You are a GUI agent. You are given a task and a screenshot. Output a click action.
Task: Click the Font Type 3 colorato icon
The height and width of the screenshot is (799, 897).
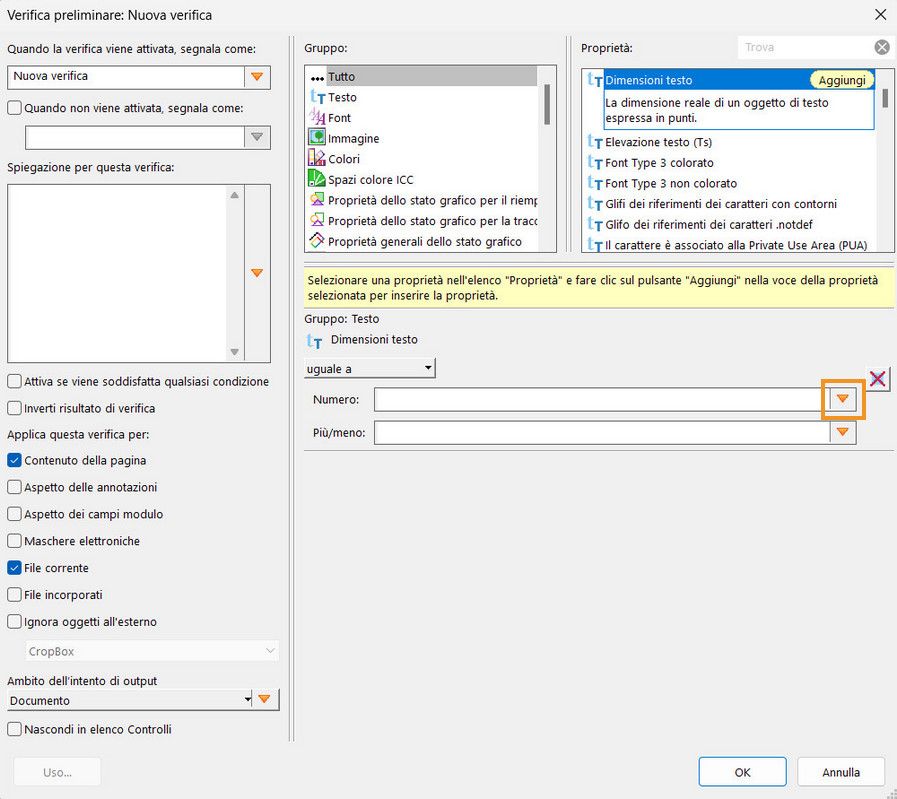595,162
